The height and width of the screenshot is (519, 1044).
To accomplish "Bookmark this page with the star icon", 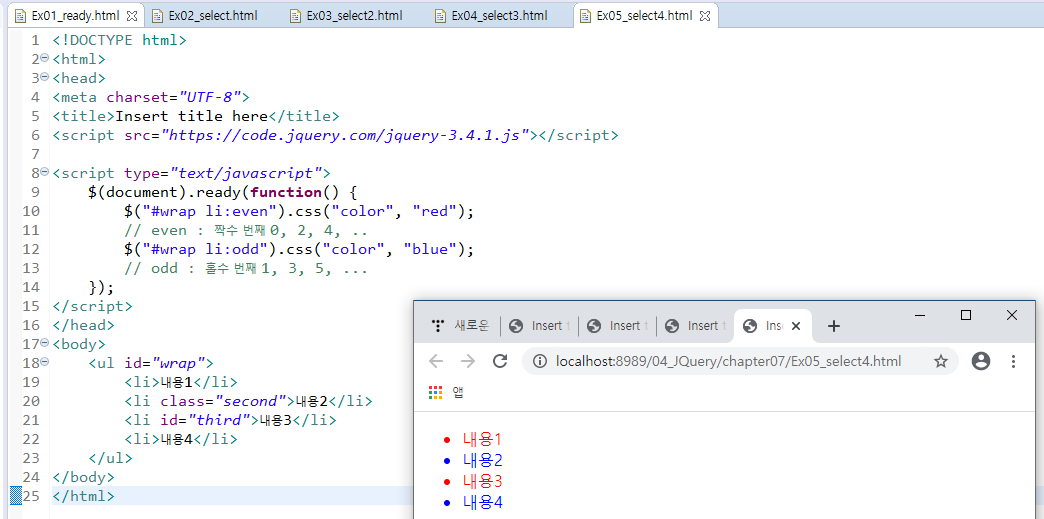I will [940, 361].
